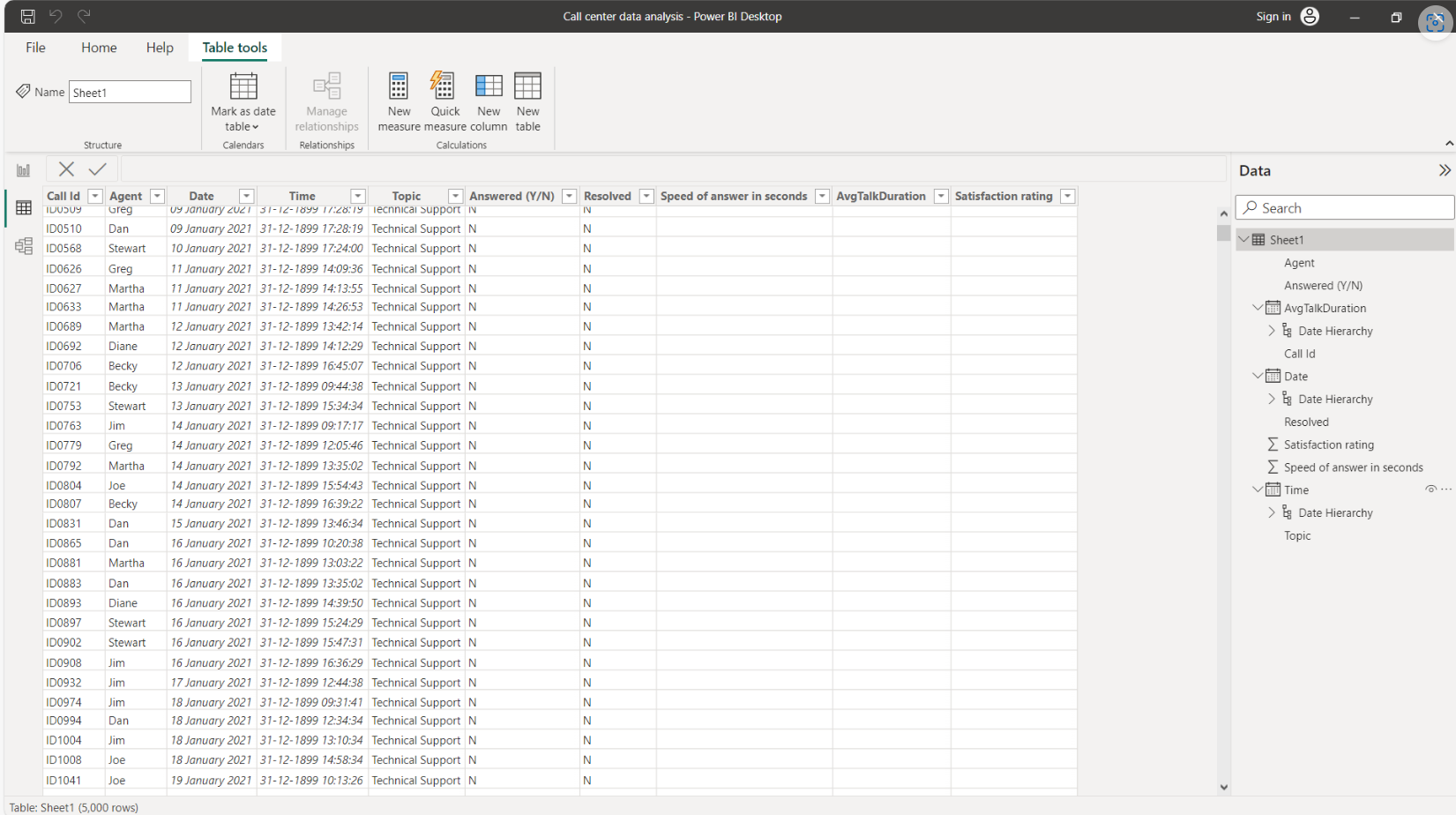Switch to Report view in left sidebar

23,168
